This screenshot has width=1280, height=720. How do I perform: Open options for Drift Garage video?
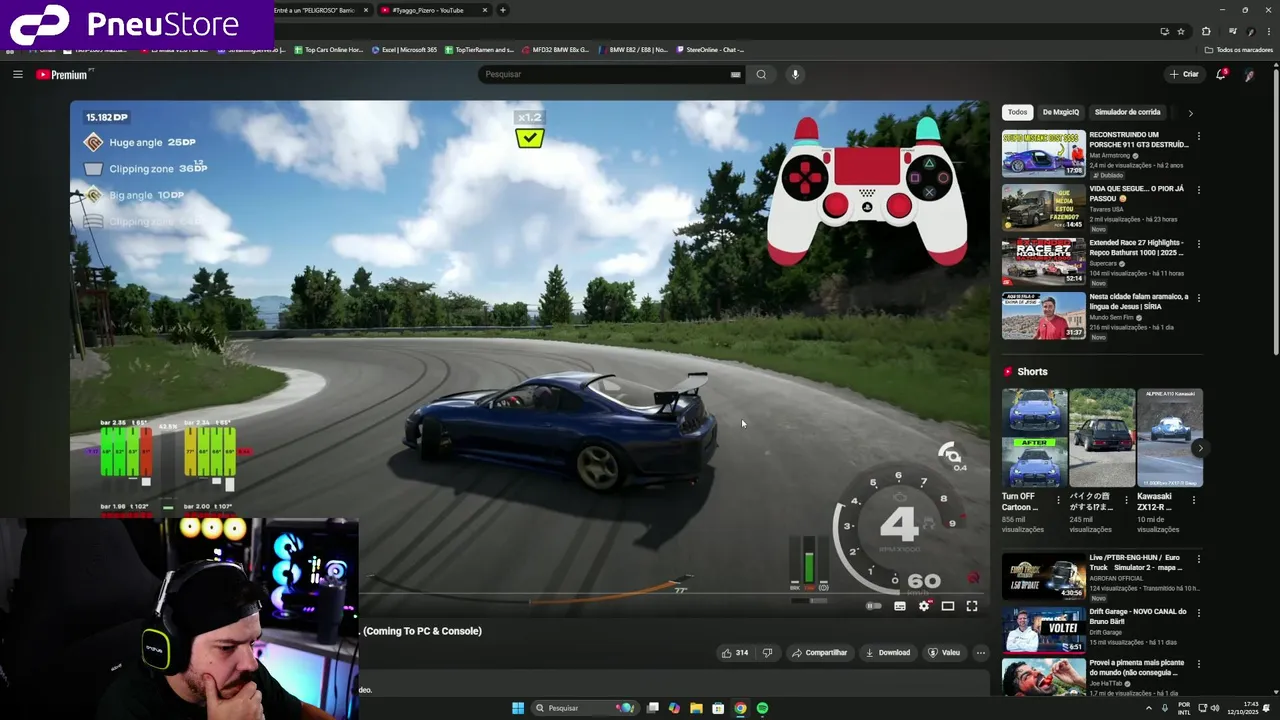(x=1198, y=613)
